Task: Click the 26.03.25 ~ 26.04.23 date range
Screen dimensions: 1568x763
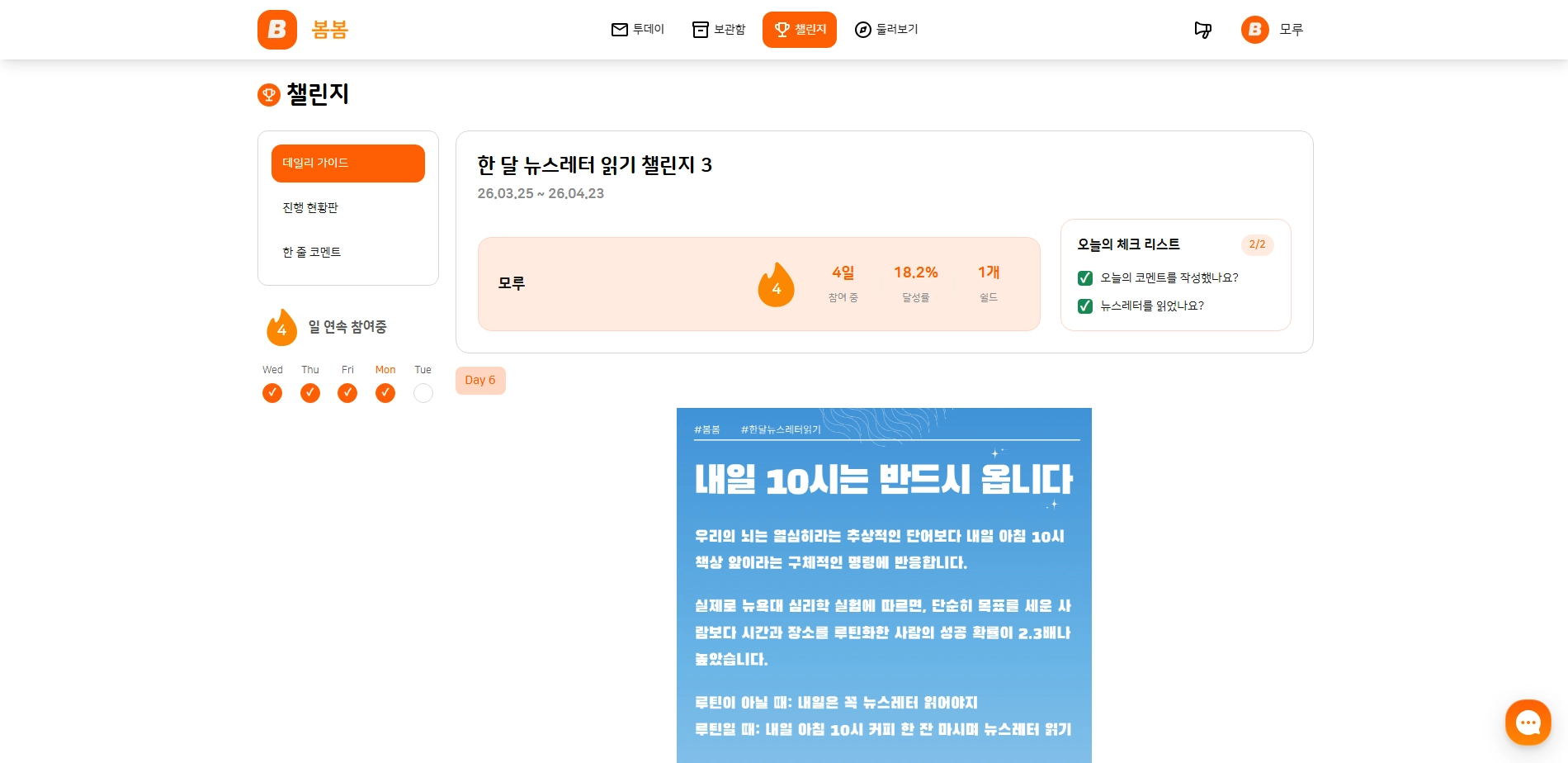Action: (541, 194)
